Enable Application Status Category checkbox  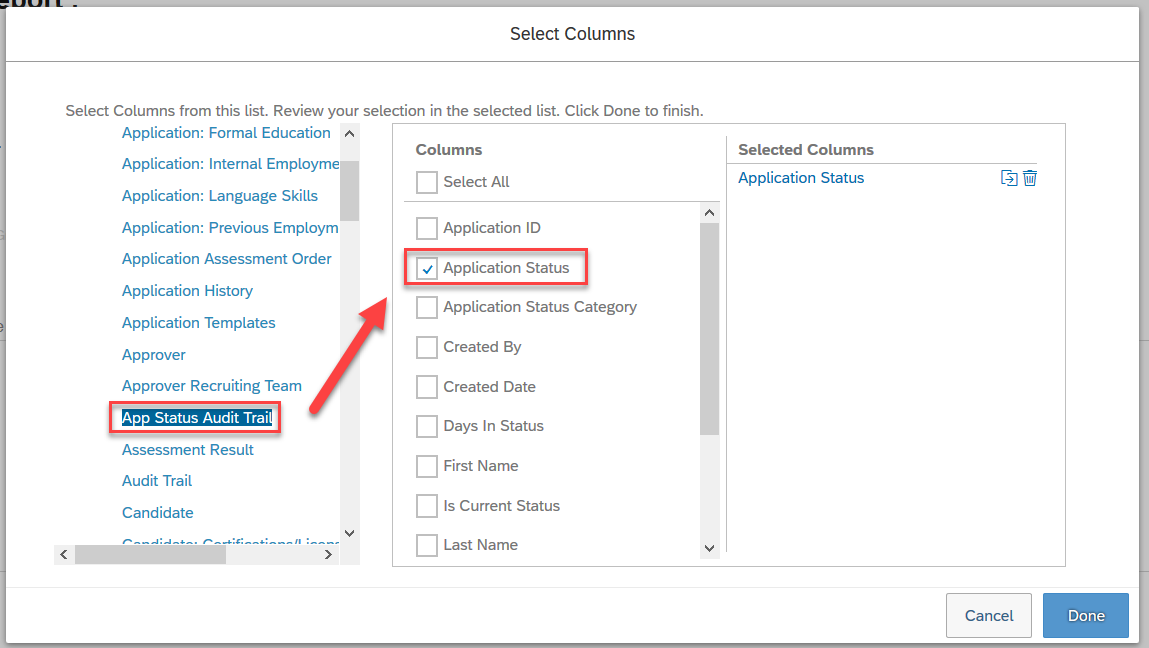(x=426, y=307)
